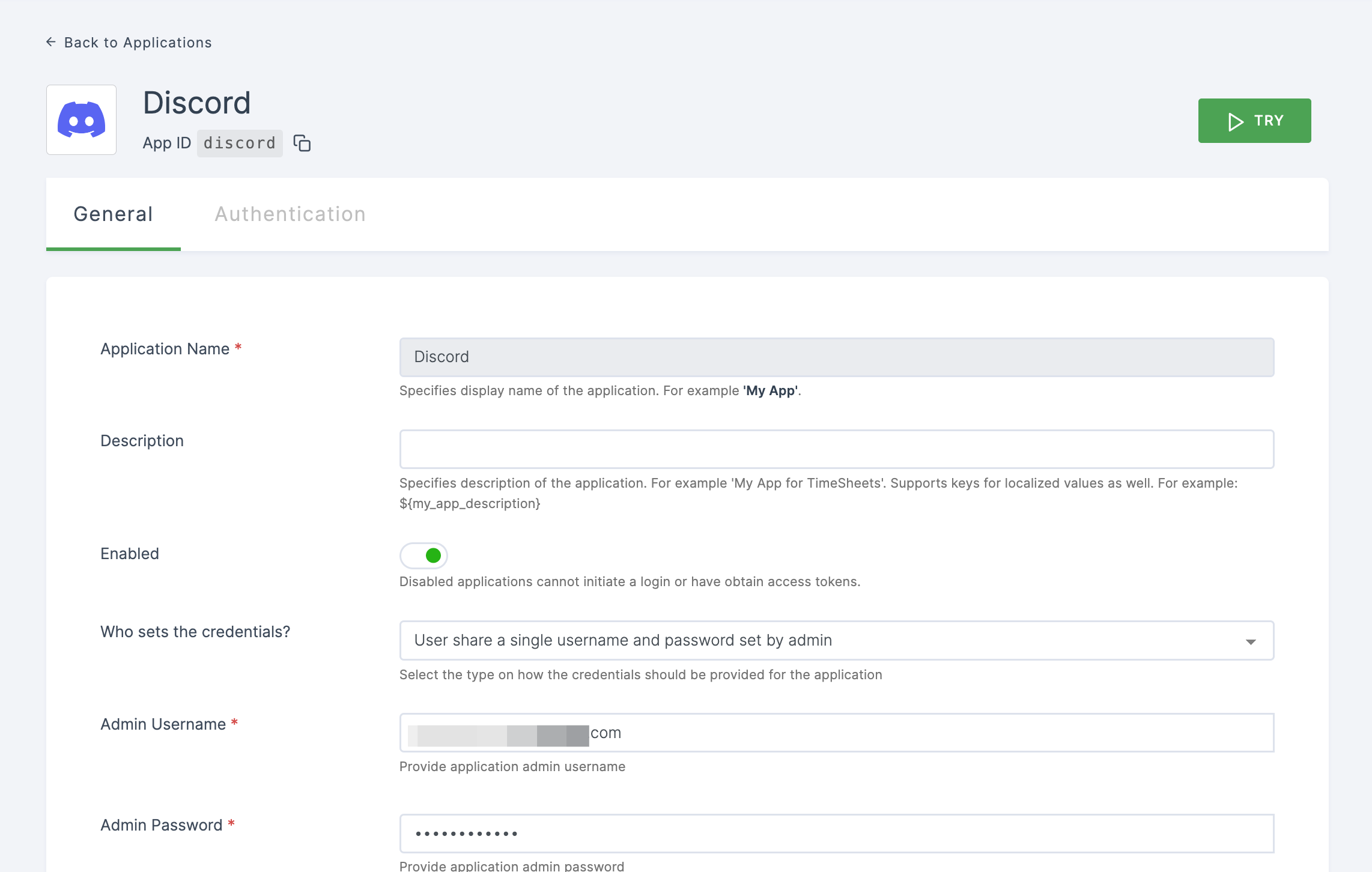The image size is (1372, 872).
Task: Click the Back to Applications link
Action: [x=129, y=43]
